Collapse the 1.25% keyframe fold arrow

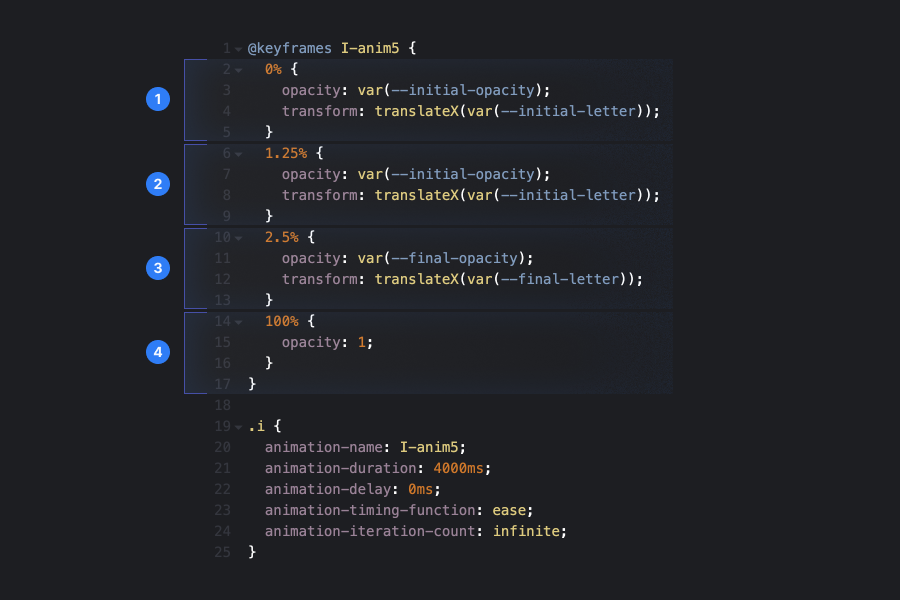(238, 154)
